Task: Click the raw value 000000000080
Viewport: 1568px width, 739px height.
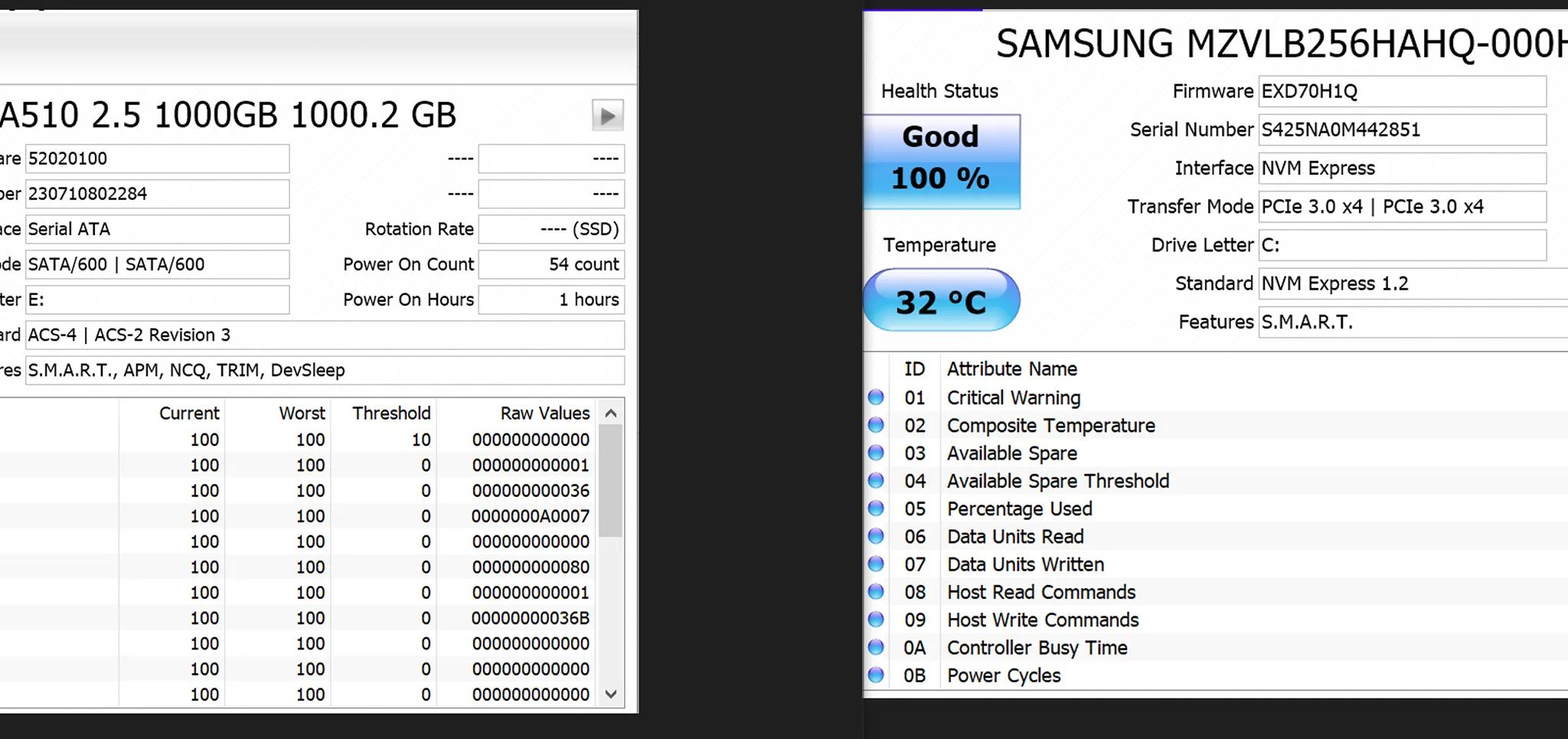Action: [x=531, y=567]
